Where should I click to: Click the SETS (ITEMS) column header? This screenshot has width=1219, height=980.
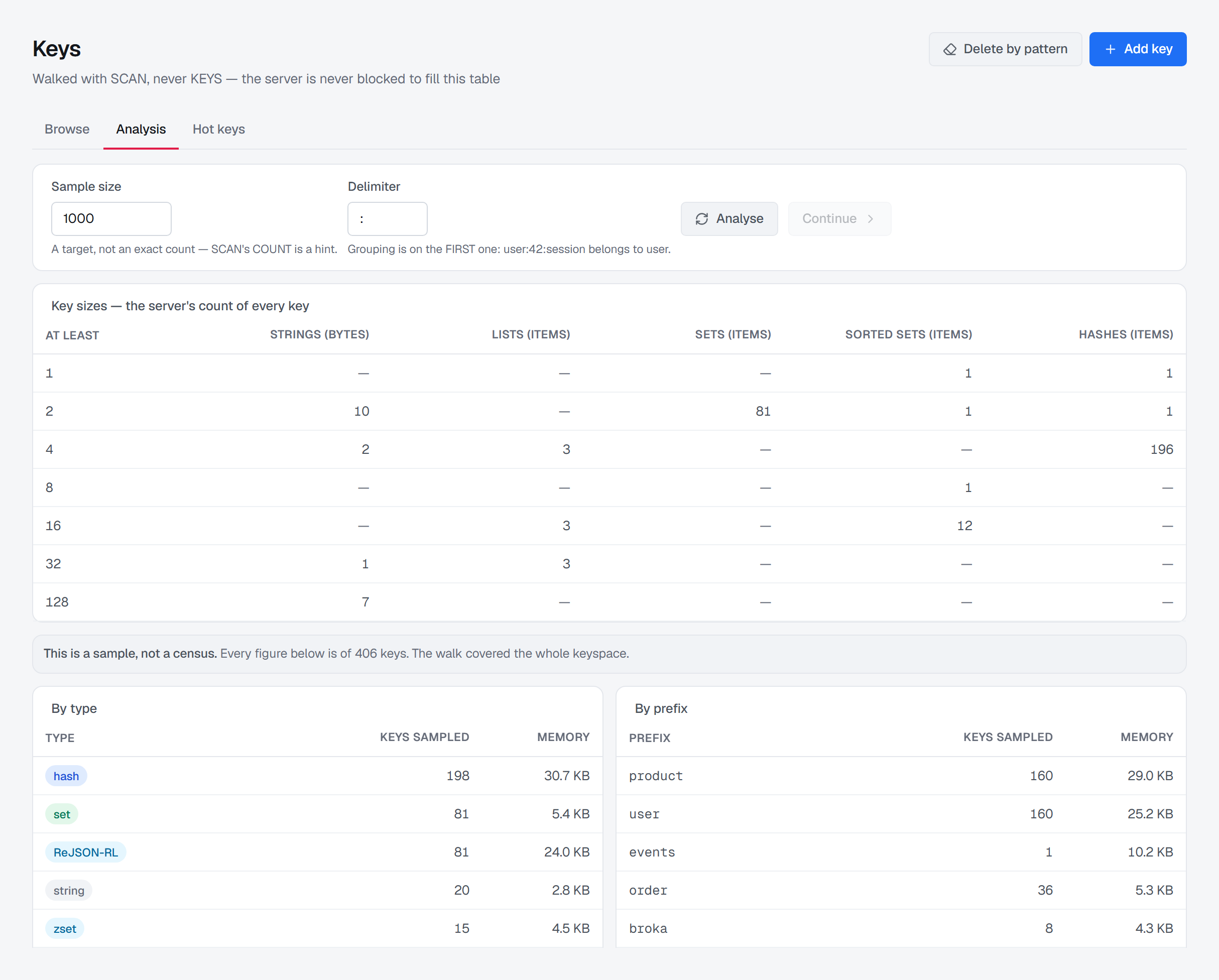[x=733, y=335]
